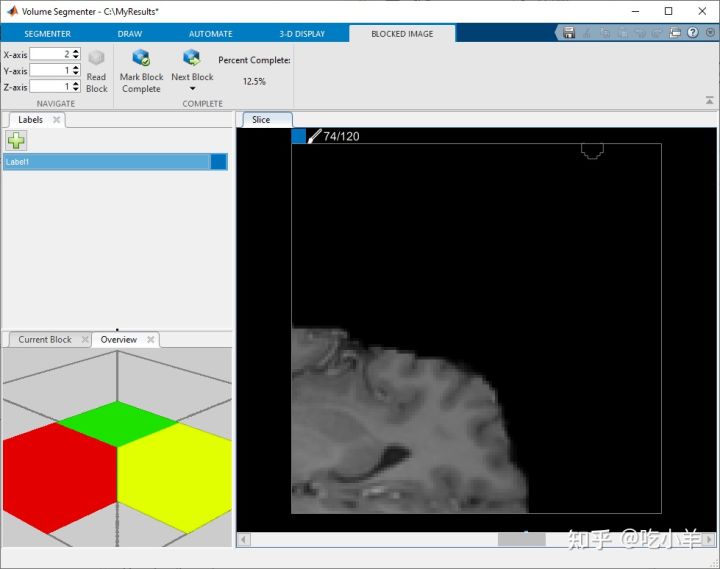
Task: Click the Mark Block Complete icon
Action: [141, 58]
